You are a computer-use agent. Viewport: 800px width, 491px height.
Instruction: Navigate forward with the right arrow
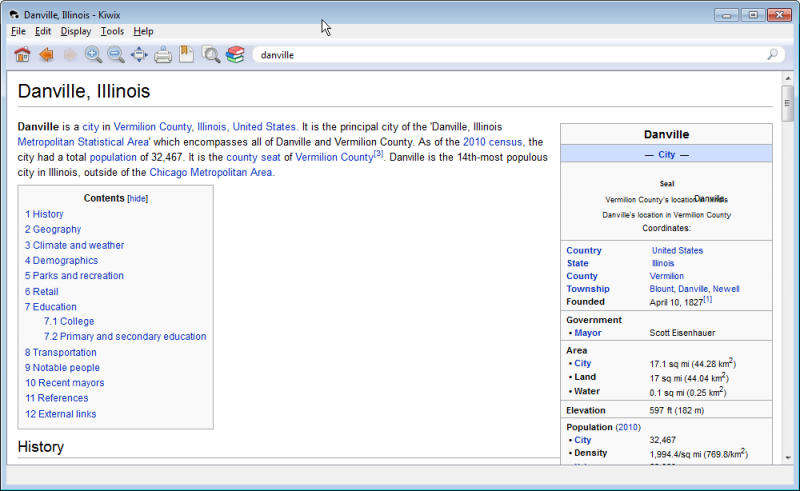coord(70,55)
